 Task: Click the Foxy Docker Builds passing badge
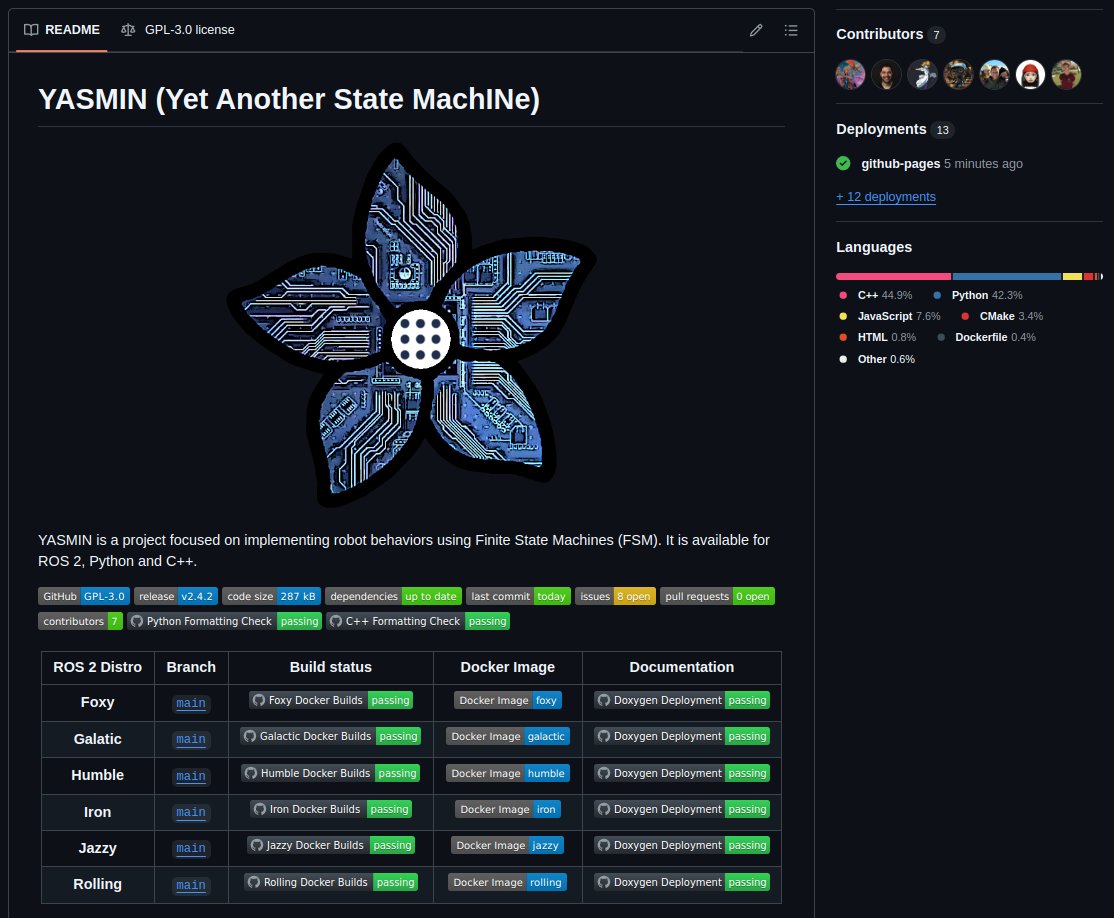(331, 700)
